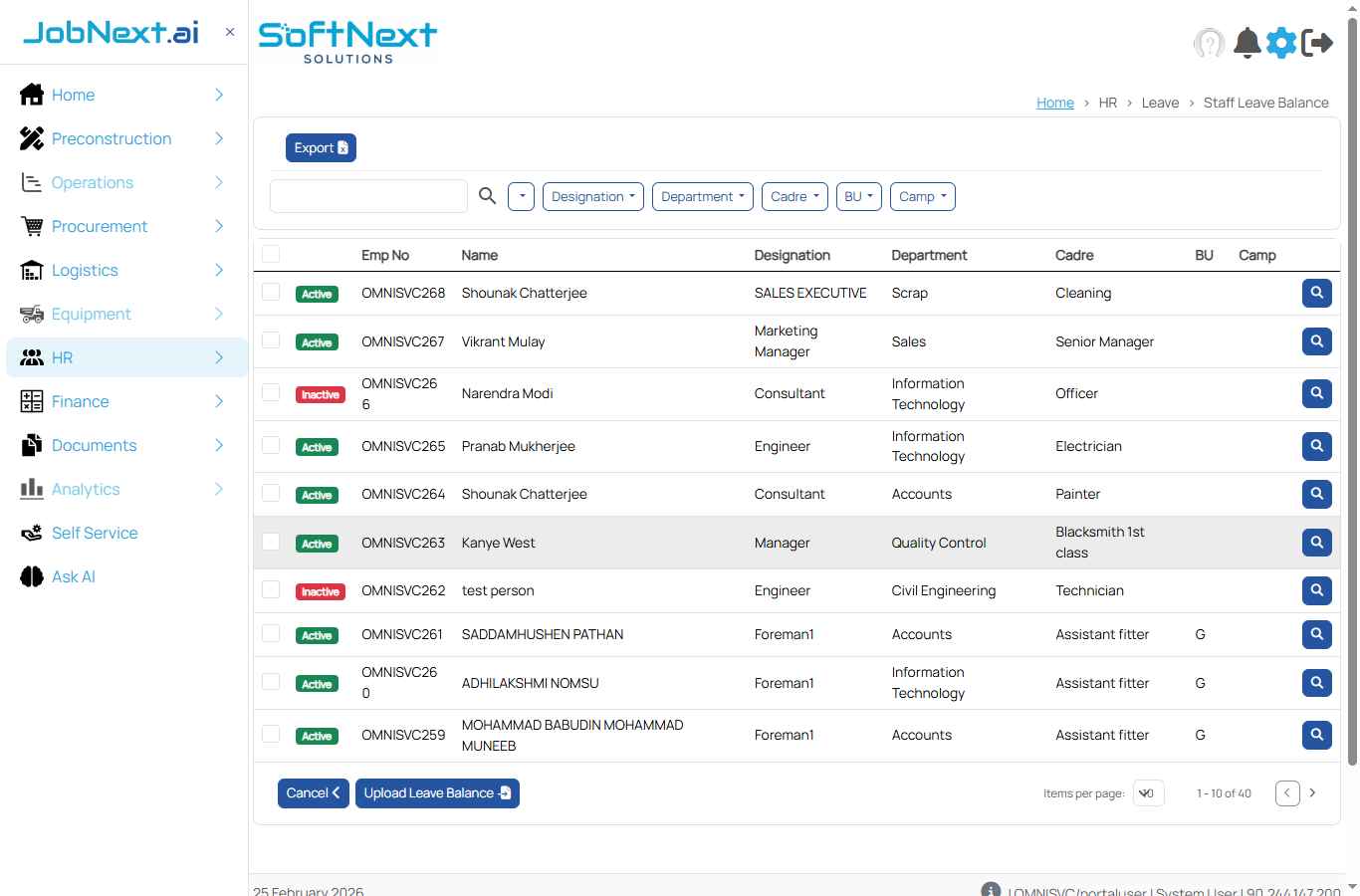Click the Upload Leave Balance button

(437, 792)
